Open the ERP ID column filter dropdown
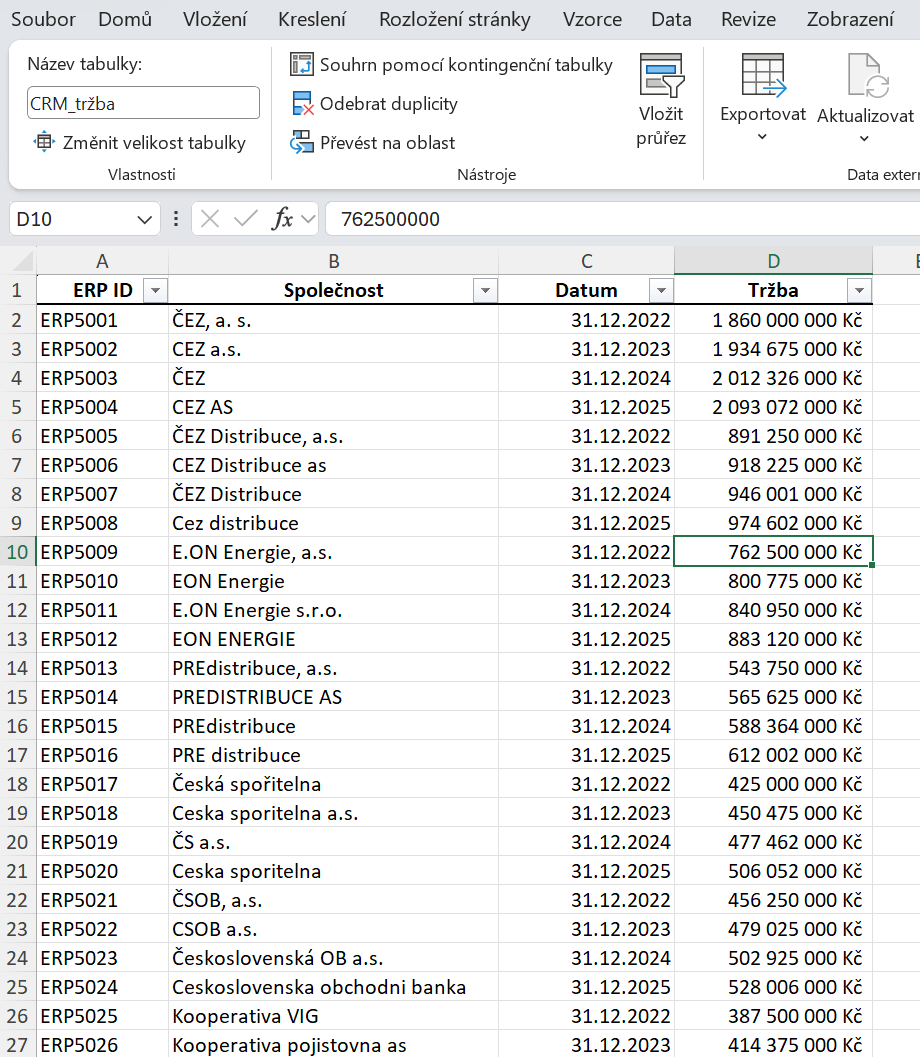This screenshot has height=1057, width=920. click(x=155, y=291)
